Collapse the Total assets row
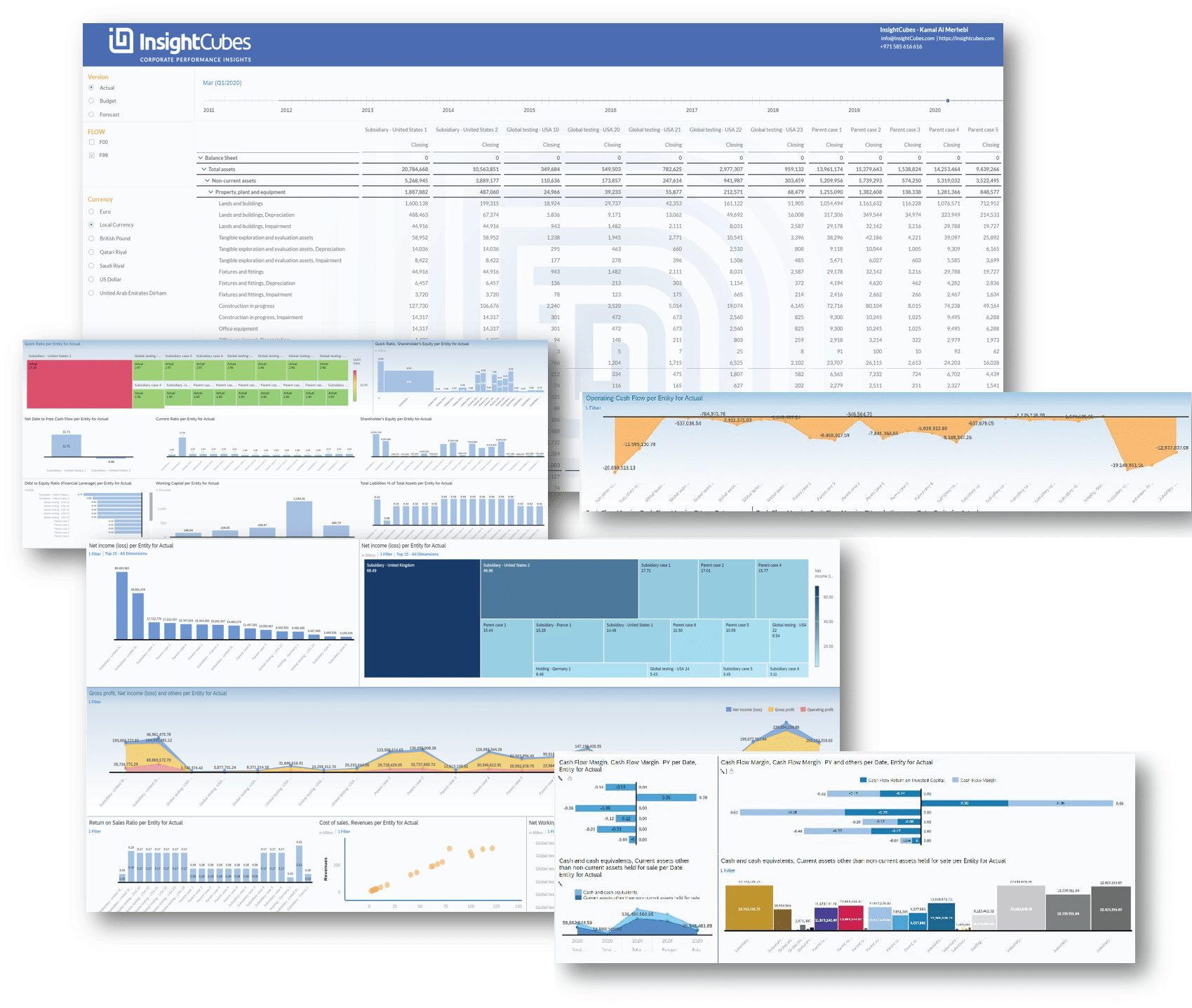The image size is (1192, 1008). point(204,169)
